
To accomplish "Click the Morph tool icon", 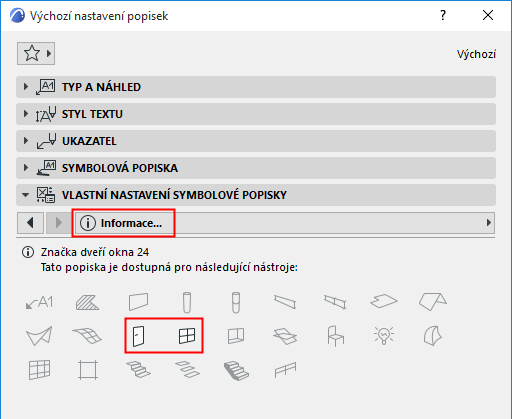I will coord(433,336).
